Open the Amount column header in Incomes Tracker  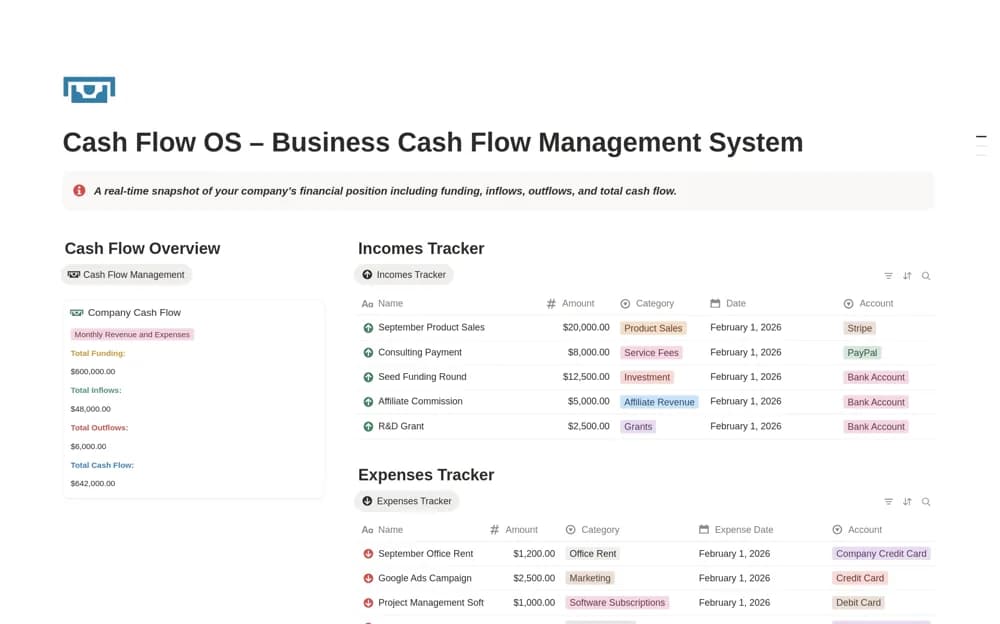(x=571, y=304)
